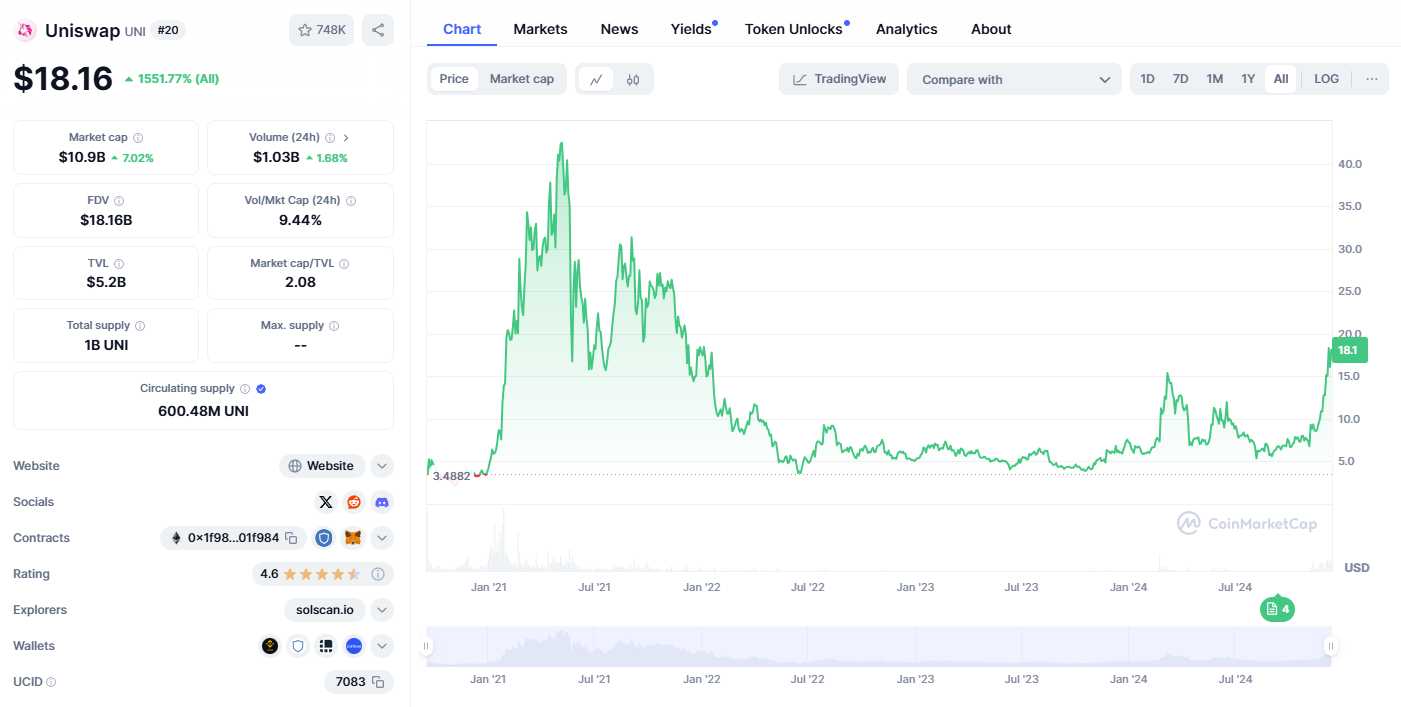Screen dimensions: 1401x707
Task: Switch to the News tab
Action: (x=619, y=29)
